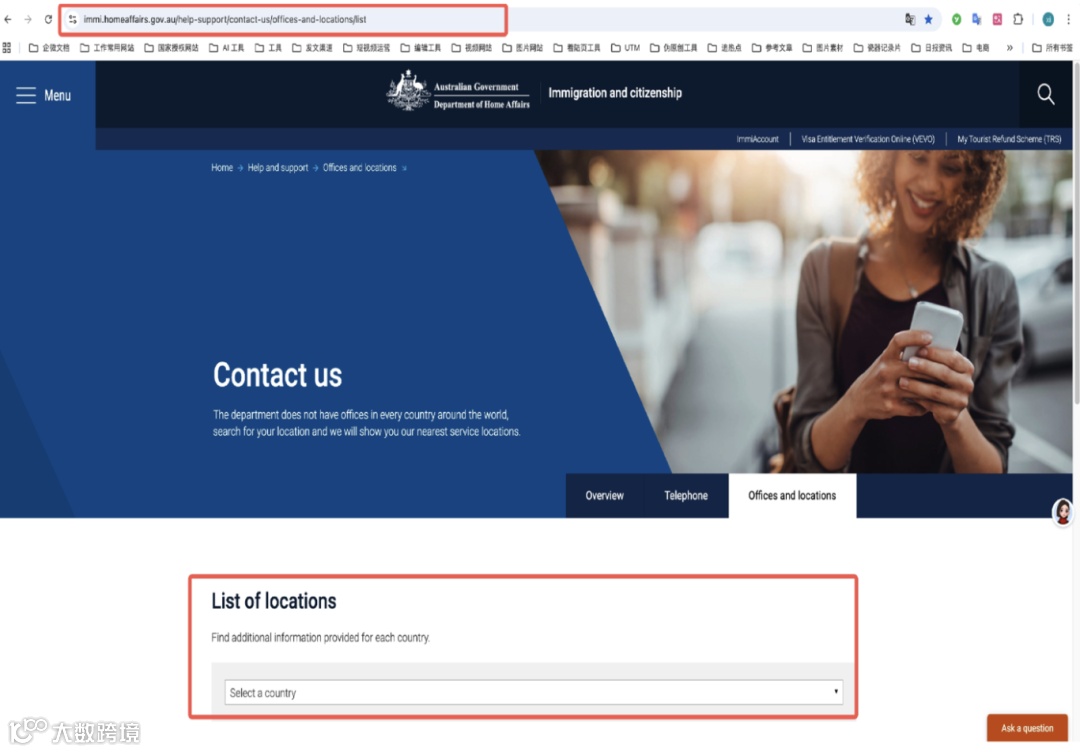Viewport: 1080px width, 752px height.
Task: Click the Ask a question button
Action: [1027, 728]
